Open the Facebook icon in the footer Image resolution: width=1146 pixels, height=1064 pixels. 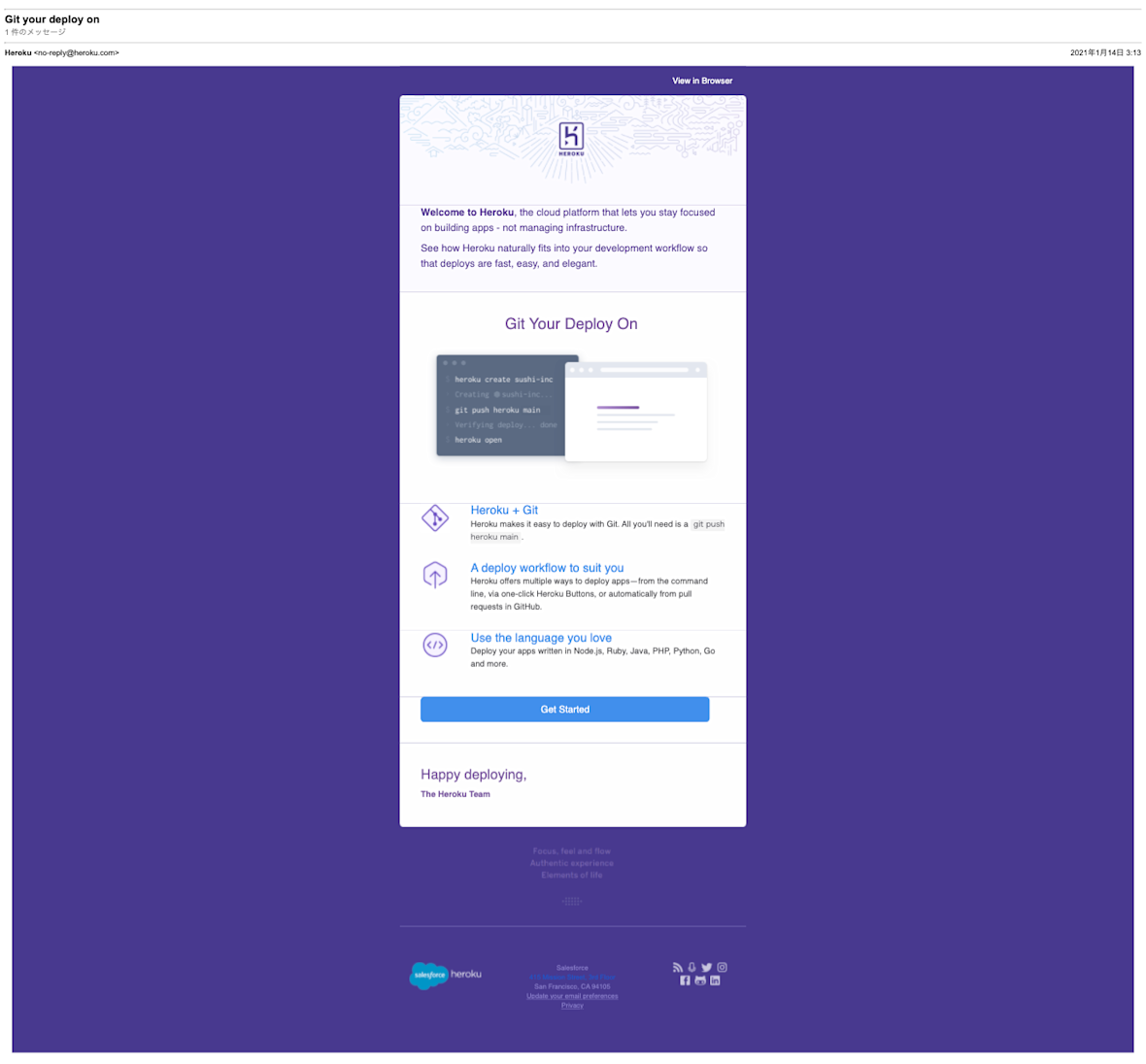pyautogui.click(x=685, y=981)
